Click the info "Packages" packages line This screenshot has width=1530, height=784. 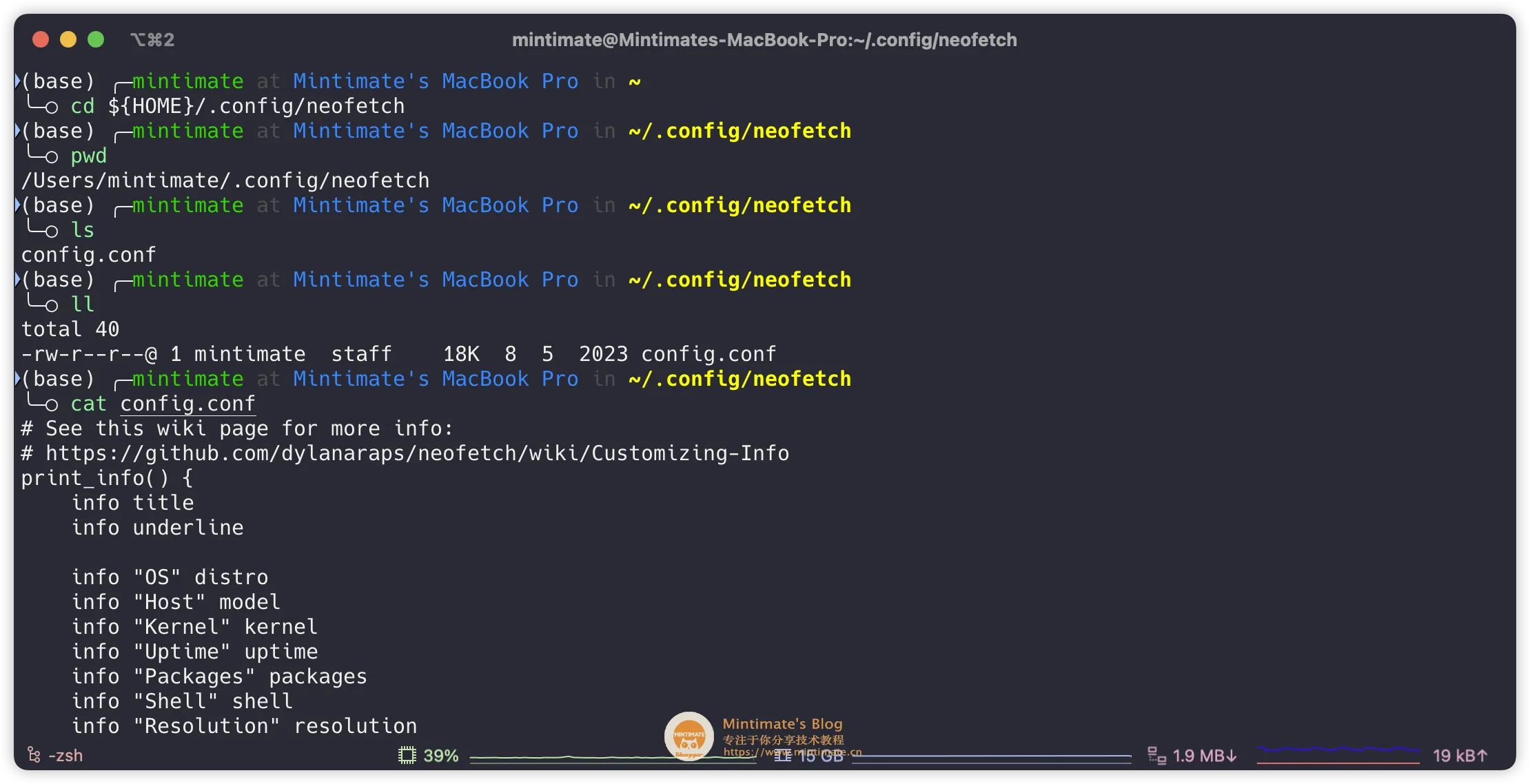tap(220, 677)
